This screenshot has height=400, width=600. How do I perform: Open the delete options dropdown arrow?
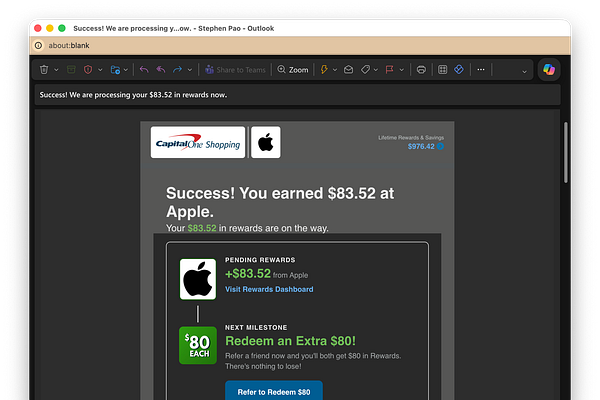[x=56, y=70]
